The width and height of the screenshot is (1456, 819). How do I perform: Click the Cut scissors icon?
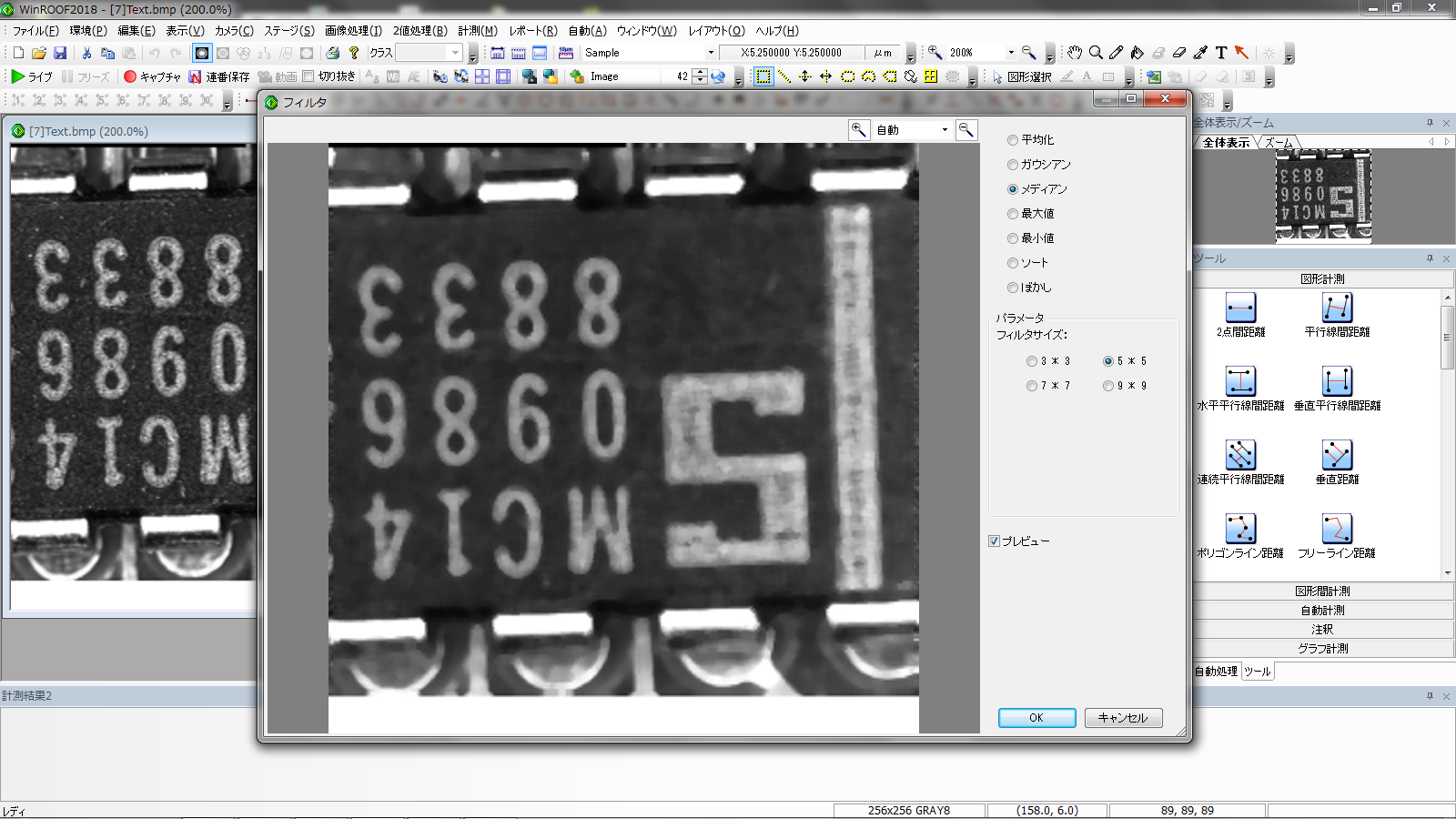[x=86, y=53]
